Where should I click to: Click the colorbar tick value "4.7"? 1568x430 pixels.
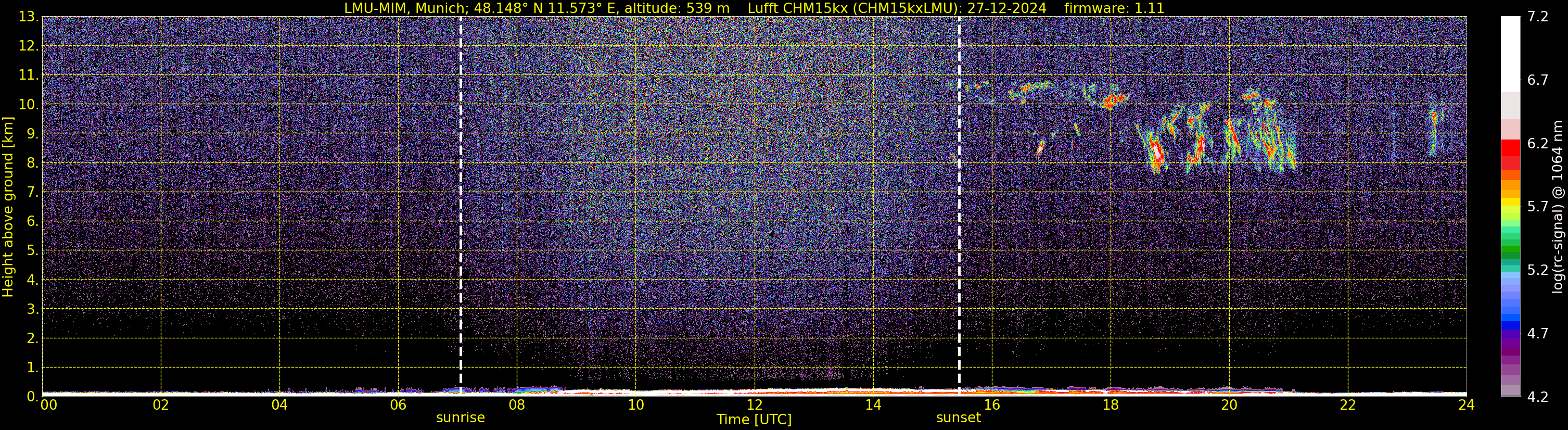click(x=1538, y=334)
